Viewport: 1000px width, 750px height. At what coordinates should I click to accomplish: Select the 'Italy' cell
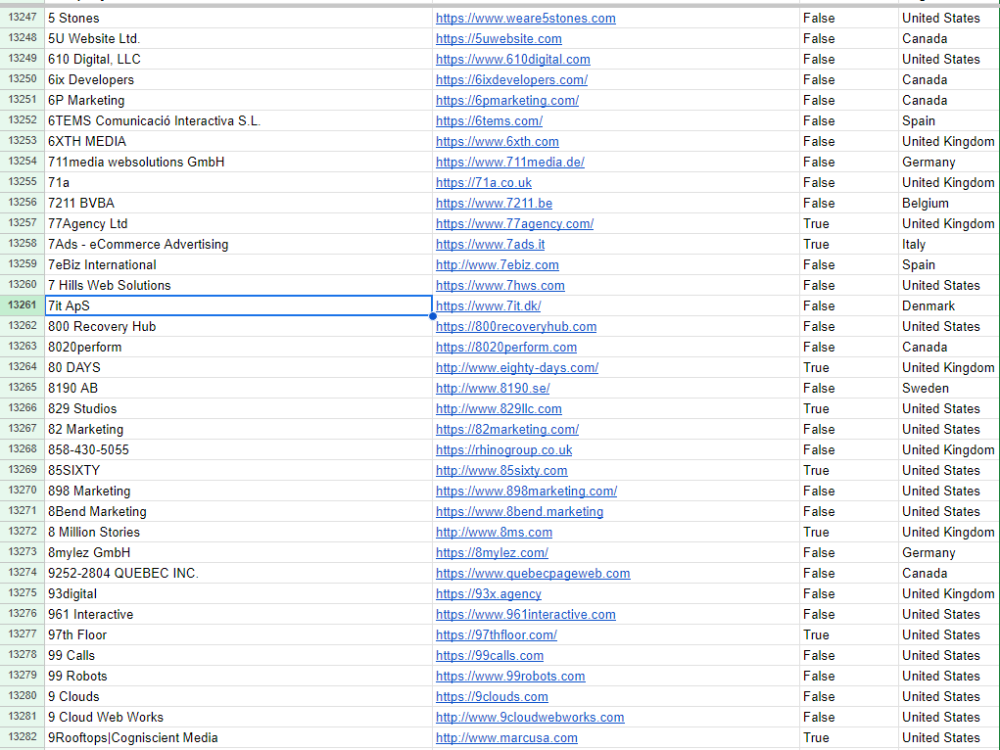point(949,244)
